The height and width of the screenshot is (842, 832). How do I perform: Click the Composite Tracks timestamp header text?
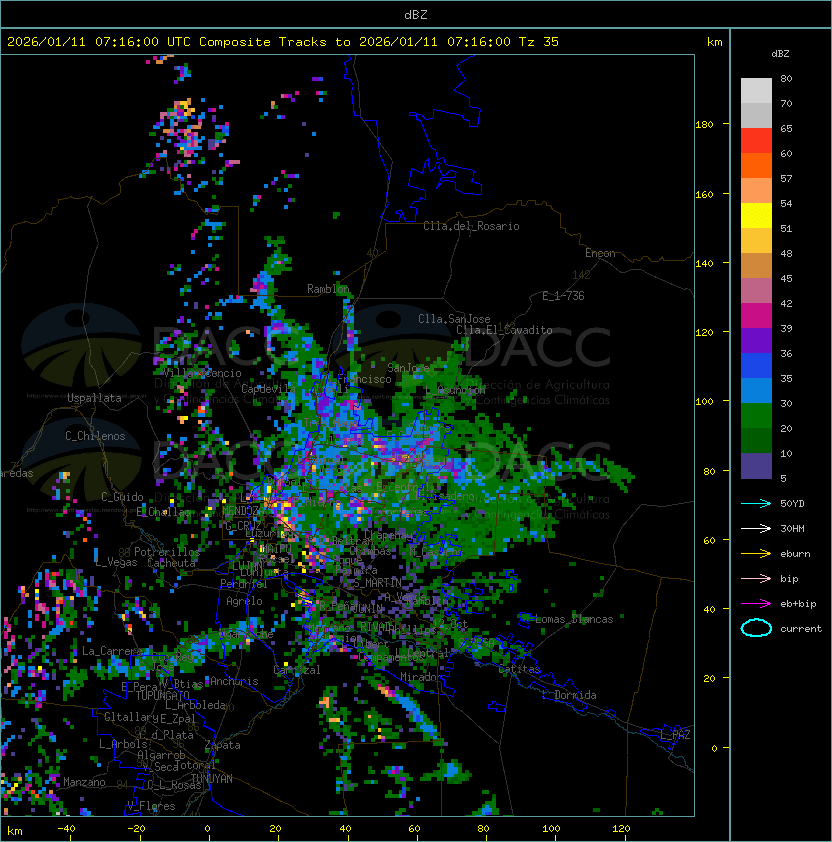point(283,41)
